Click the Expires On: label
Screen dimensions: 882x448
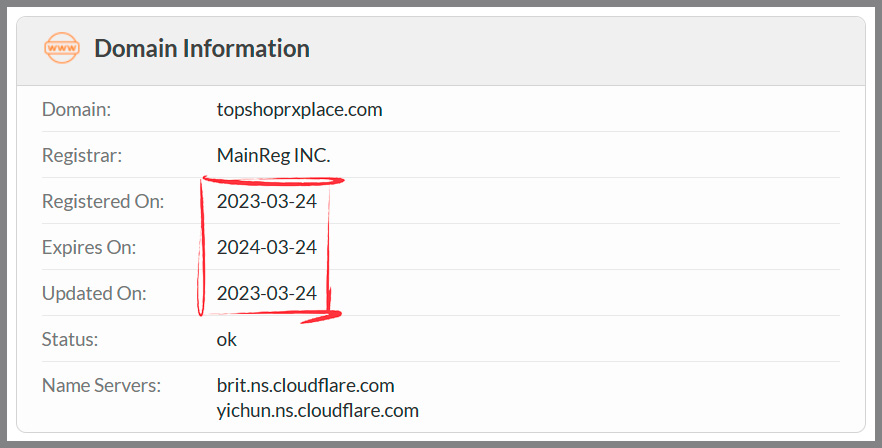pos(89,247)
